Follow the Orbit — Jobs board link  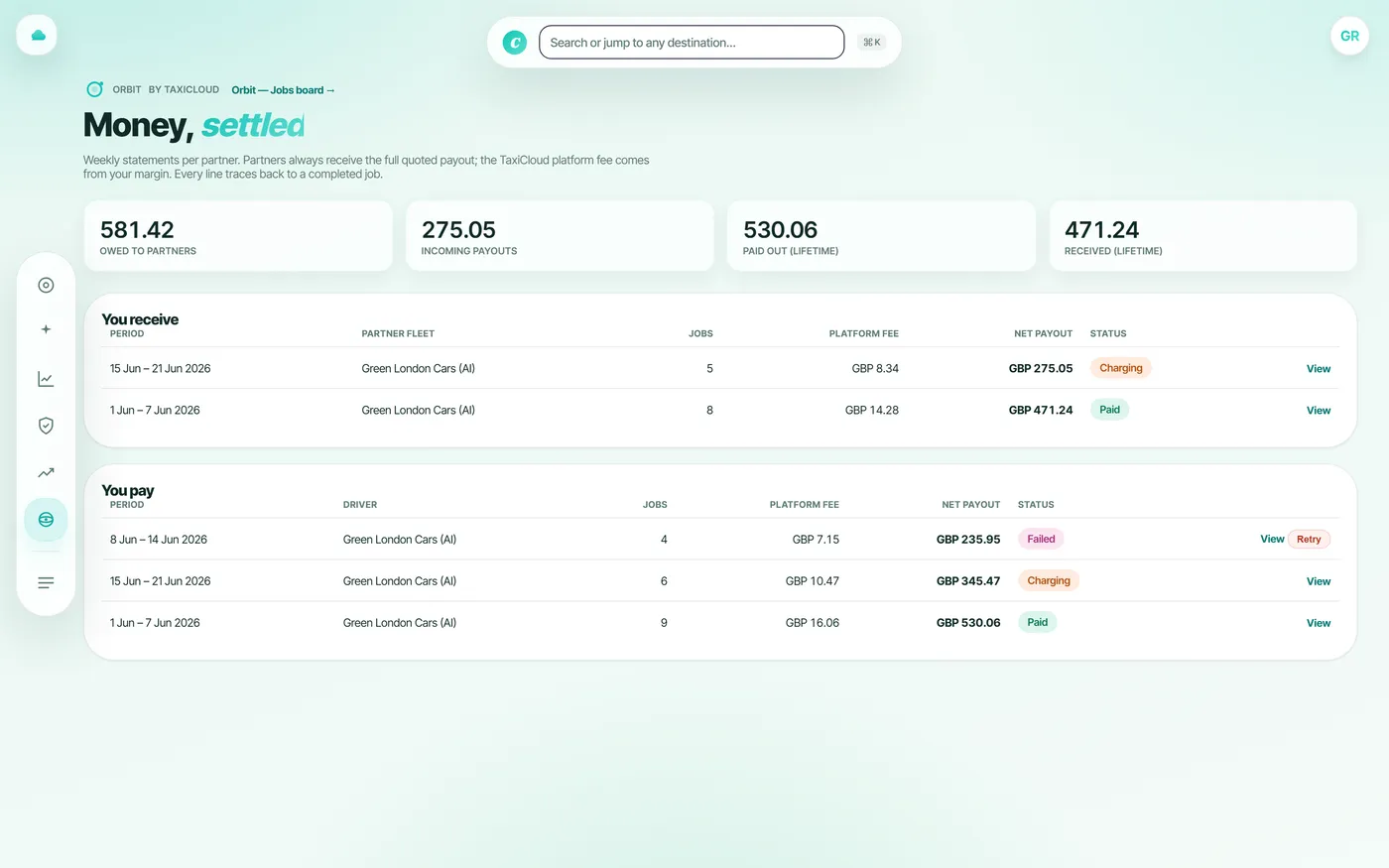(283, 90)
